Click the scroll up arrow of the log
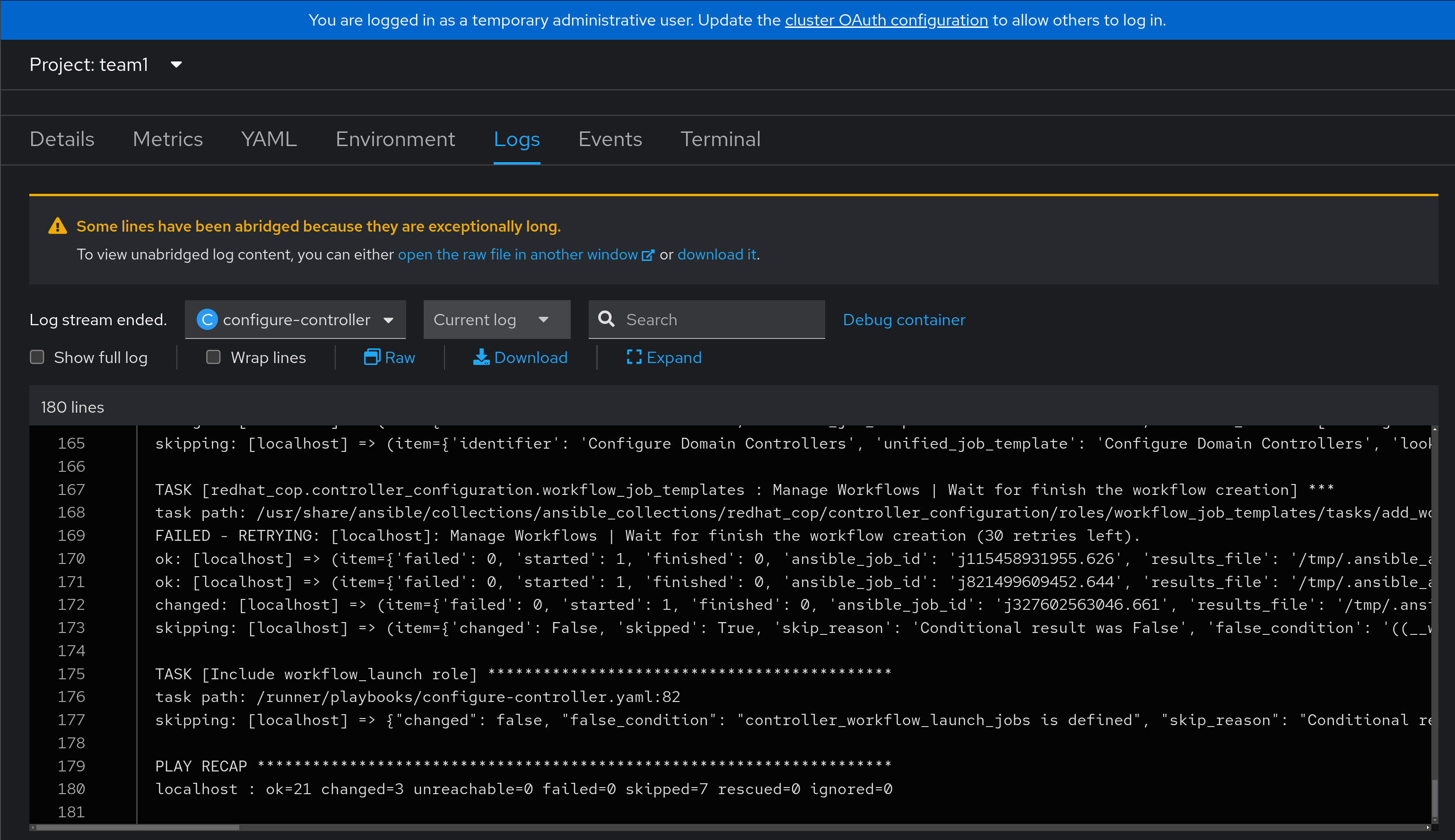Image resolution: width=1455 pixels, height=840 pixels. coord(1435,429)
